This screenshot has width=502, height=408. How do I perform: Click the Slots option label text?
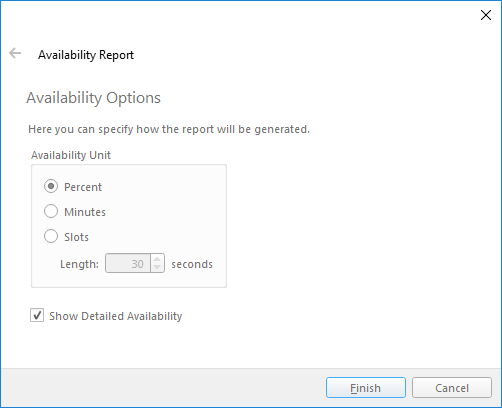(77, 237)
